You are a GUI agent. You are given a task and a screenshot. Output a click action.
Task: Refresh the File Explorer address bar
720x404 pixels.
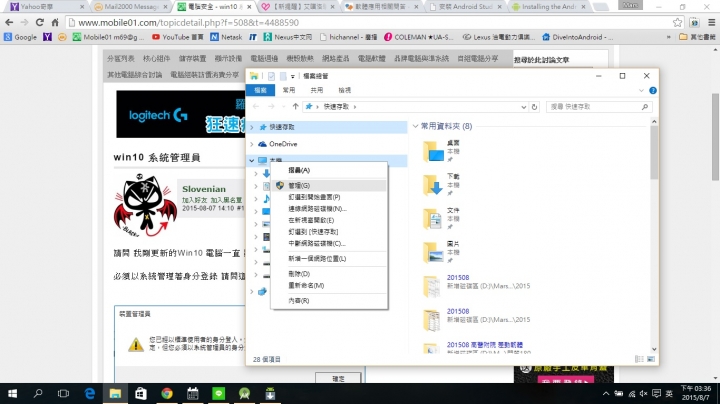click(x=534, y=107)
